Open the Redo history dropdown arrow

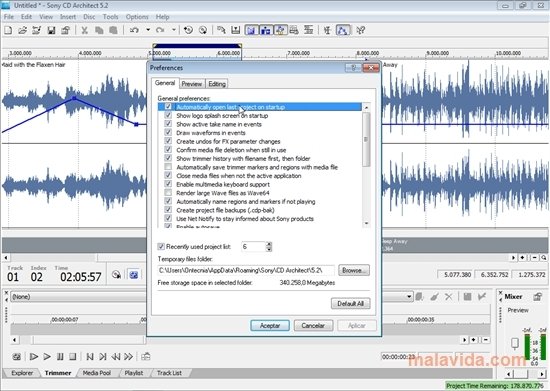click(174, 31)
